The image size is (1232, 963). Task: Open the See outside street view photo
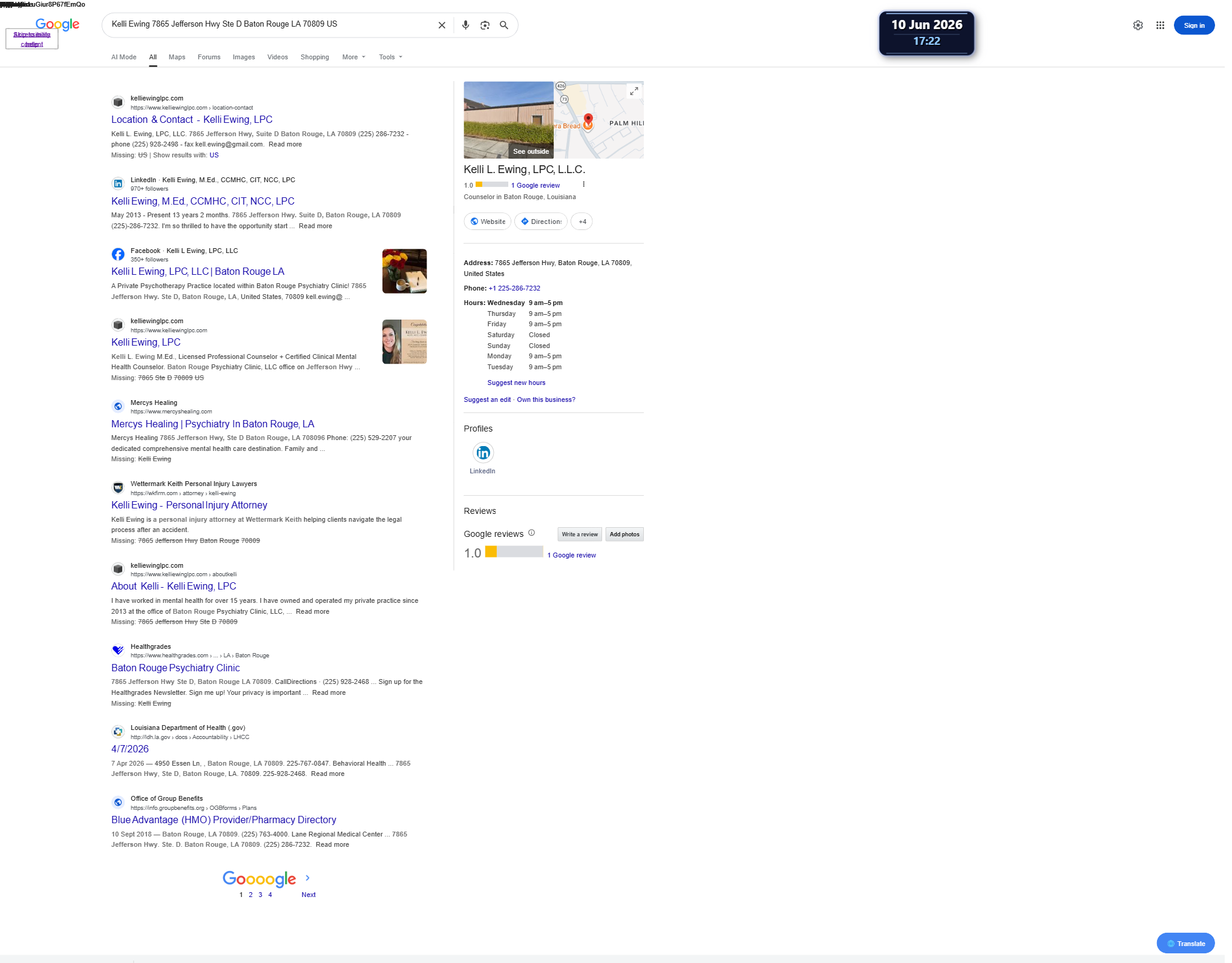(509, 120)
